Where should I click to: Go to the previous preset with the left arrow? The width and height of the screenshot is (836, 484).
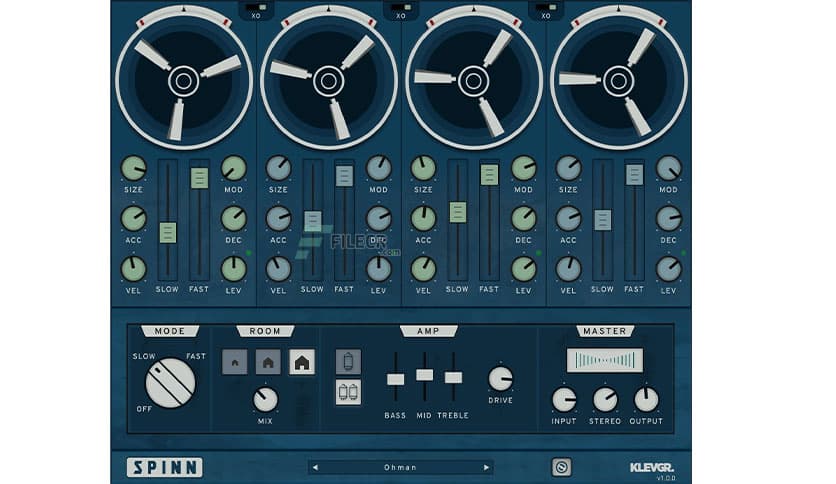point(315,467)
